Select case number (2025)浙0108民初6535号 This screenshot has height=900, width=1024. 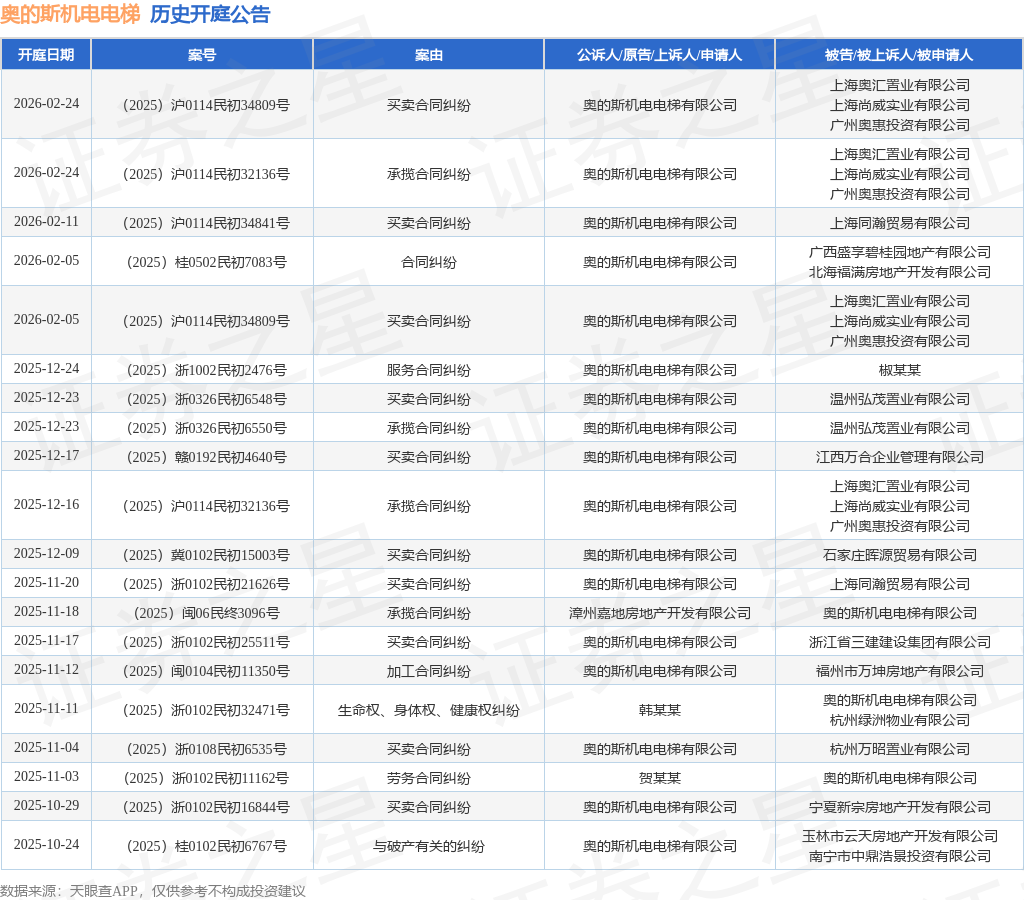pos(206,749)
